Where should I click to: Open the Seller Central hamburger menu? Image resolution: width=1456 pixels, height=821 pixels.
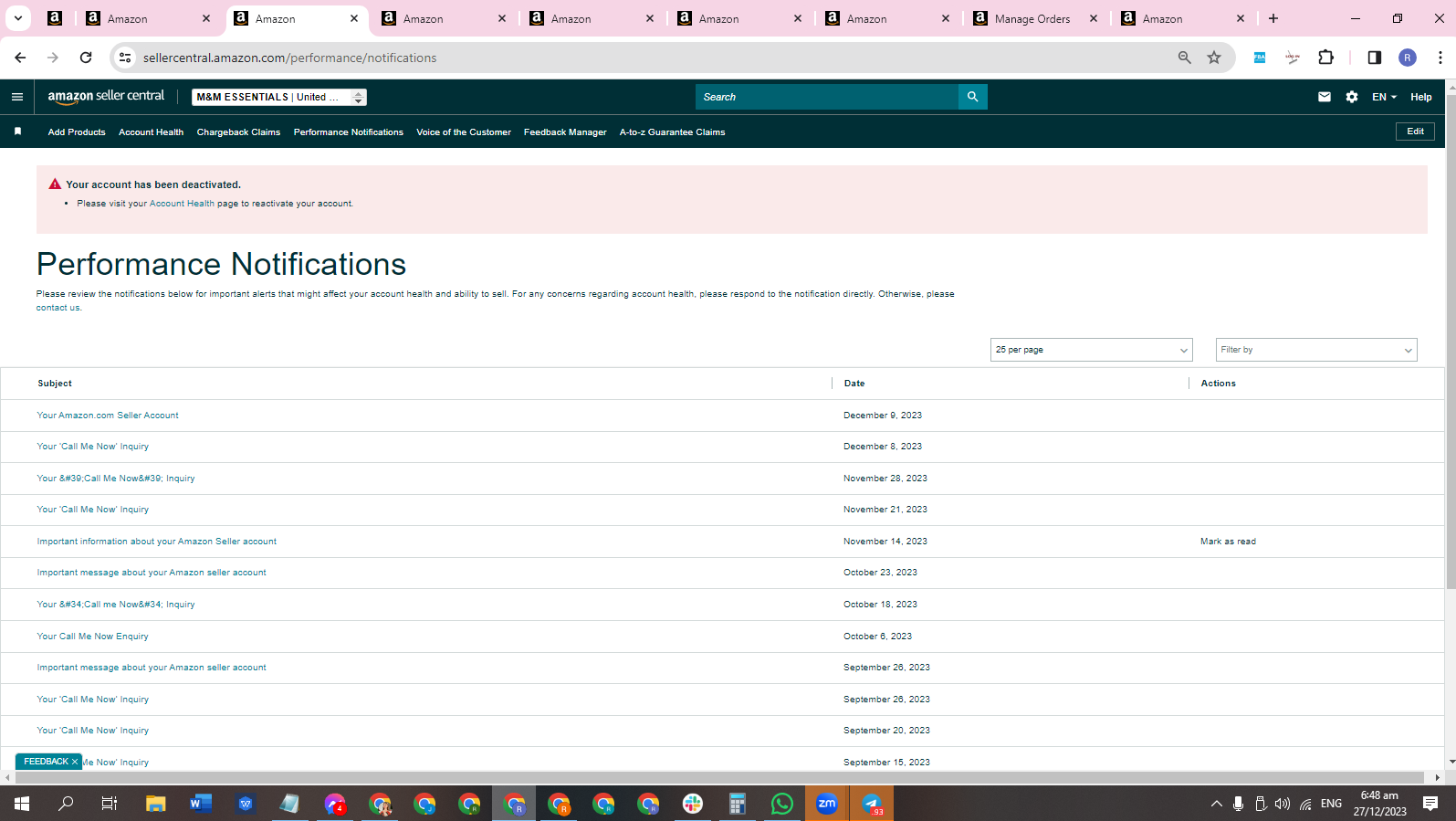pos(17,97)
